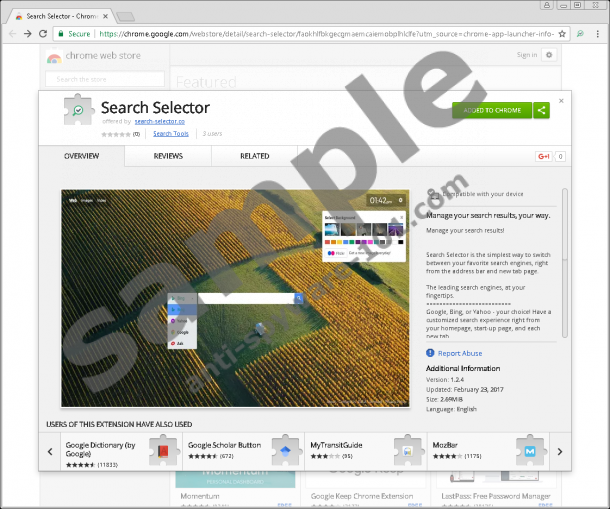Click the Google+ G+1 button
This screenshot has height=509, width=610.
point(544,157)
